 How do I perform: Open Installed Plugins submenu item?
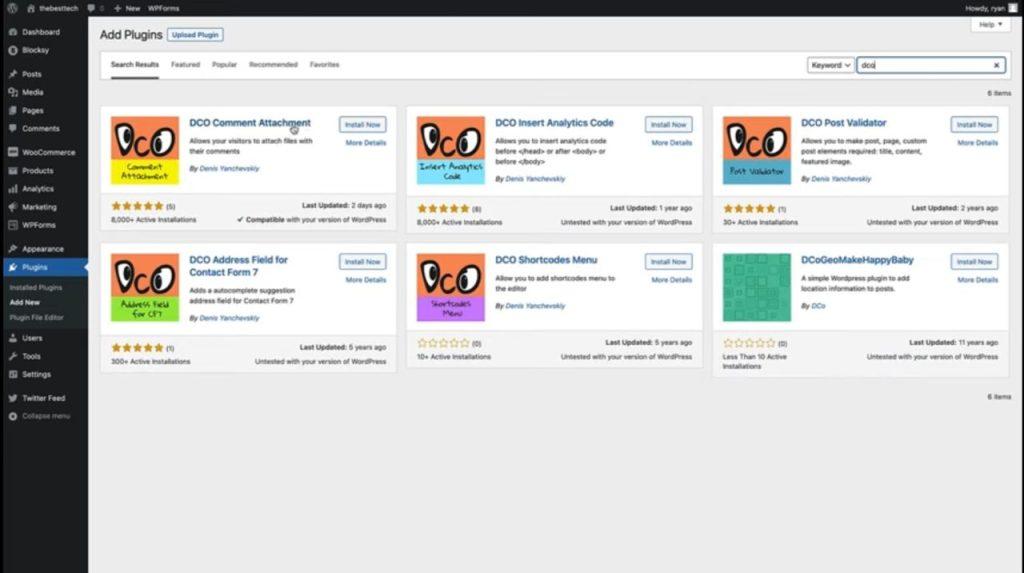[x=36, y=287]
